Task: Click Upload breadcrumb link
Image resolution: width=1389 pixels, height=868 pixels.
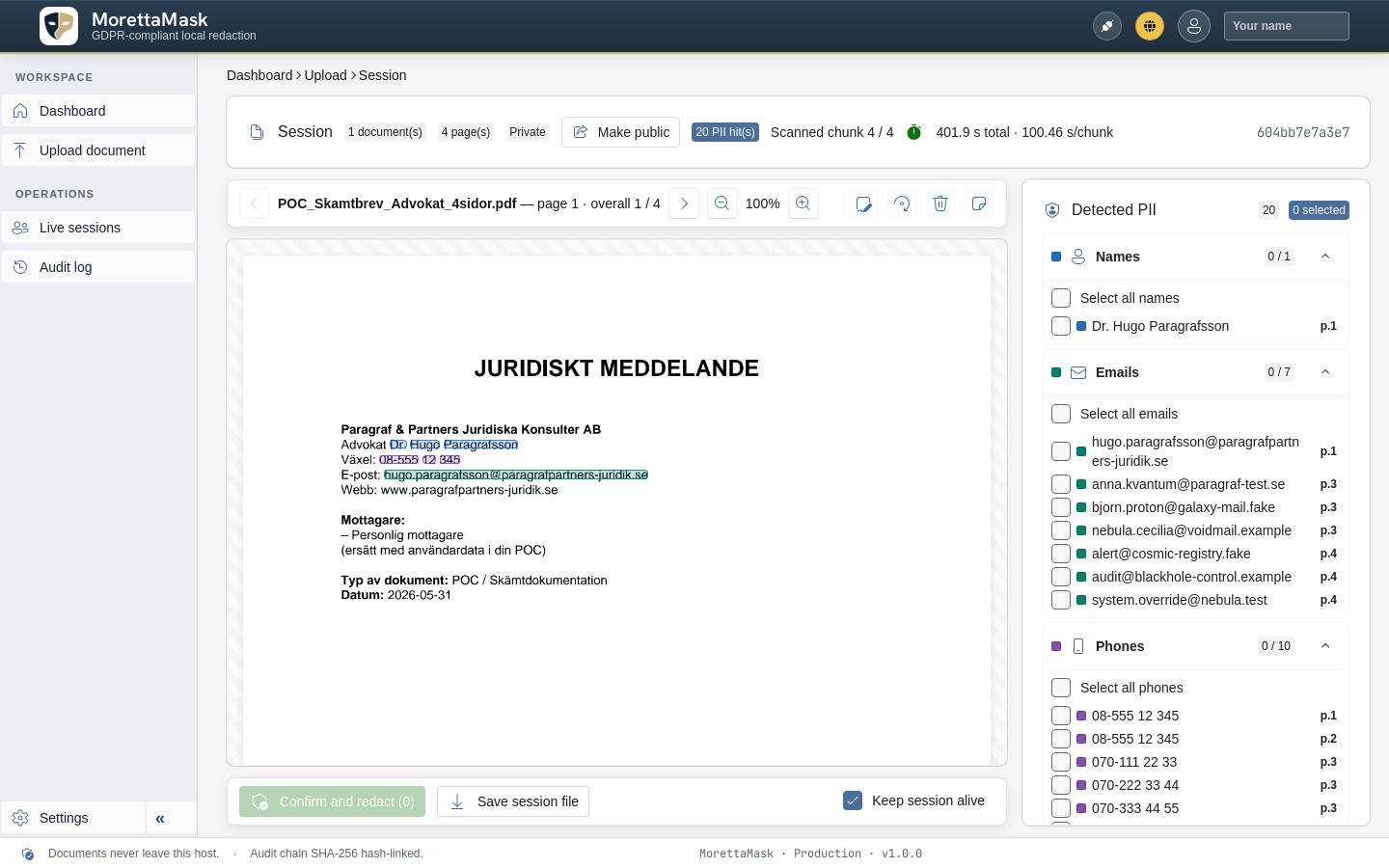Action: coord(325,75)
